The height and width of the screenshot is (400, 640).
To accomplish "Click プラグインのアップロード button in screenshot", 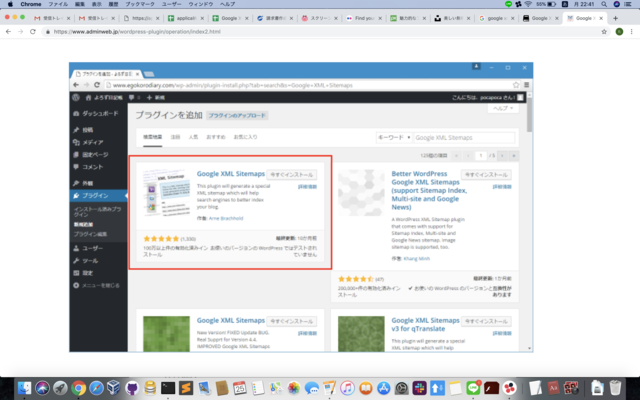I will click(x=237, y=116).
